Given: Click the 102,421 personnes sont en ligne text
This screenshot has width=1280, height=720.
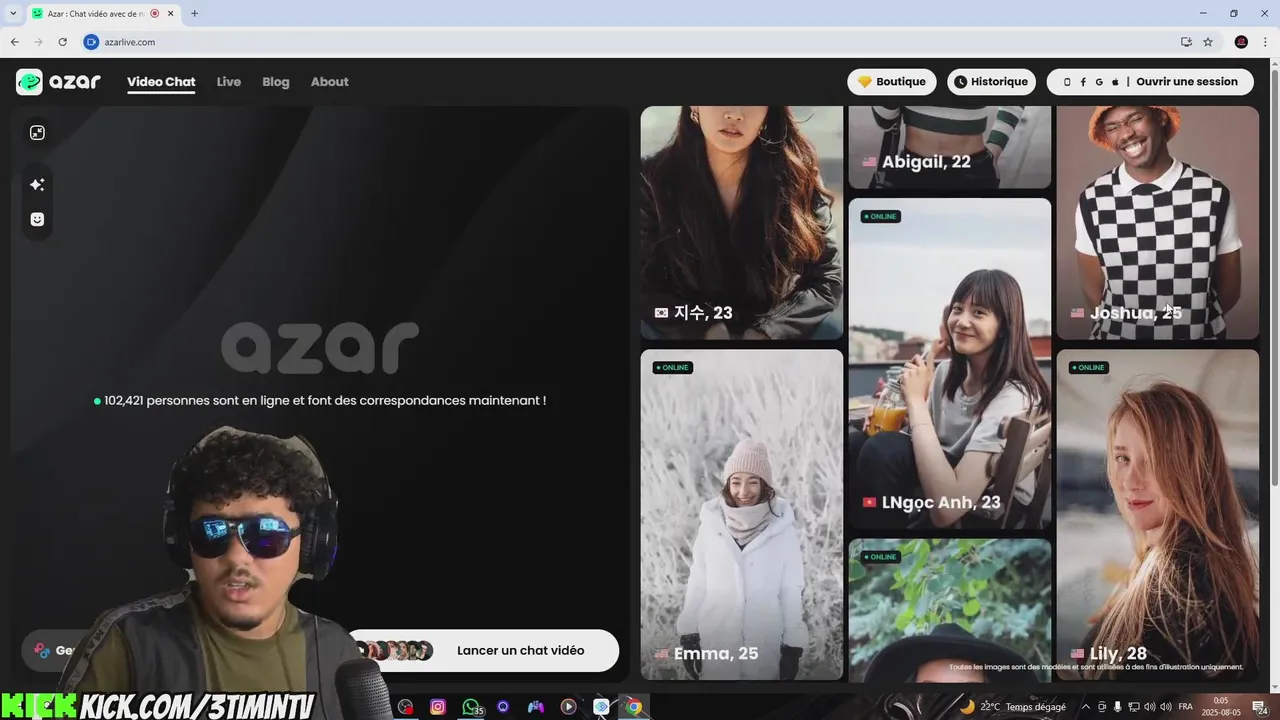Looking at the screenshot, I should click(x=320, y=400).
